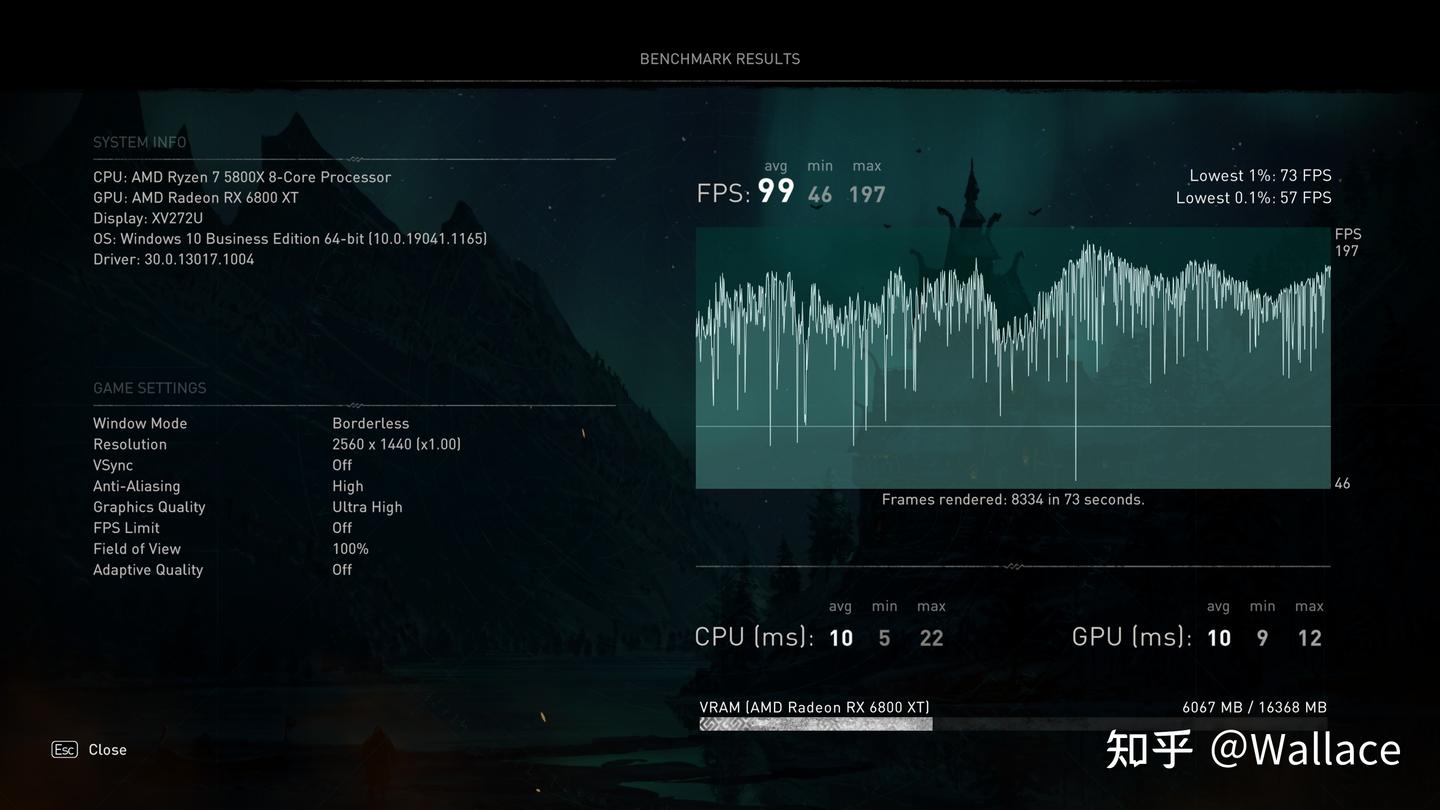The height and width of the screenshot is (810, 1440).
Task: Click inside the FPS graph area
Action: tap(1013, 357)
